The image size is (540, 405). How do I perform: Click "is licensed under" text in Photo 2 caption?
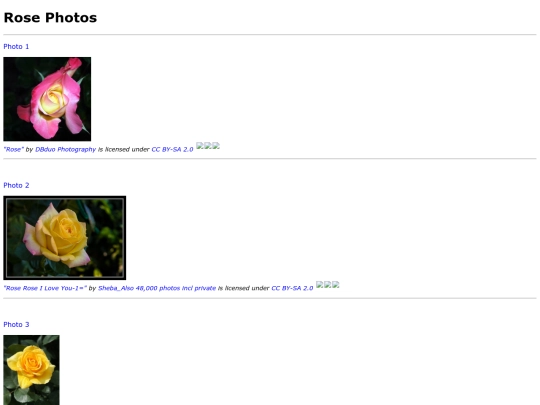tap(243, 288)
